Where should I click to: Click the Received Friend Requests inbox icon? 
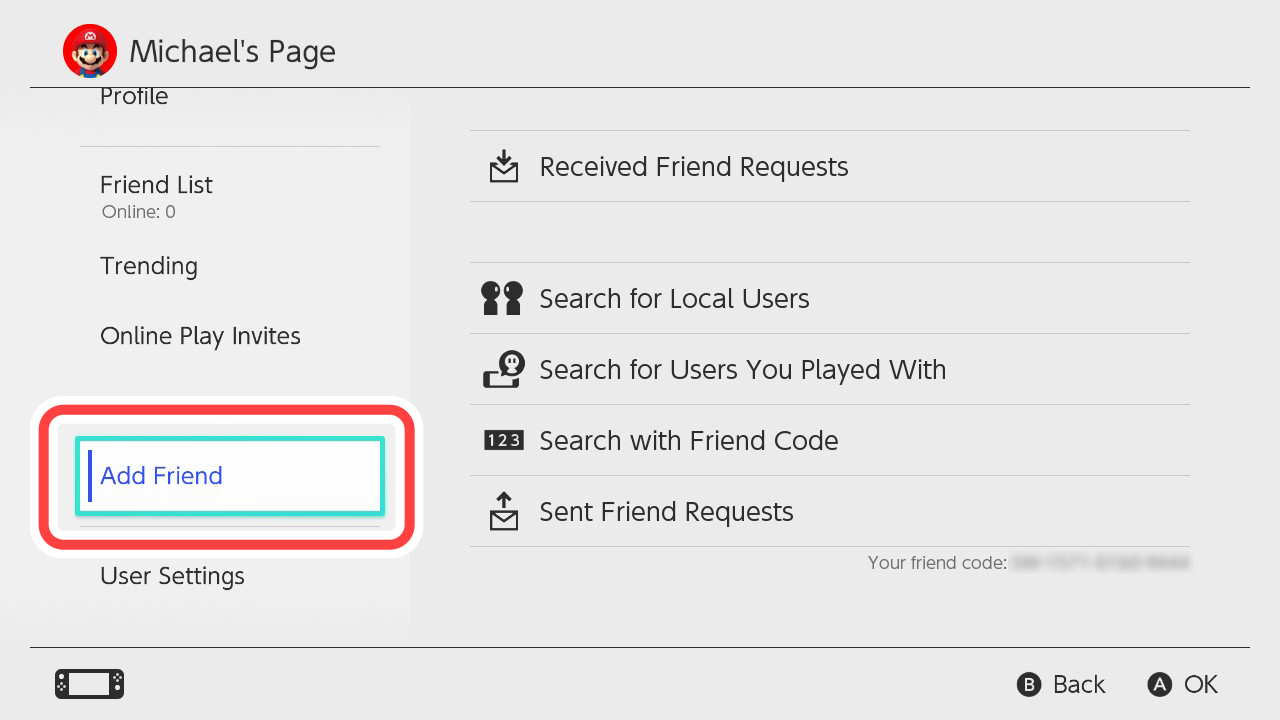point(504,166)
